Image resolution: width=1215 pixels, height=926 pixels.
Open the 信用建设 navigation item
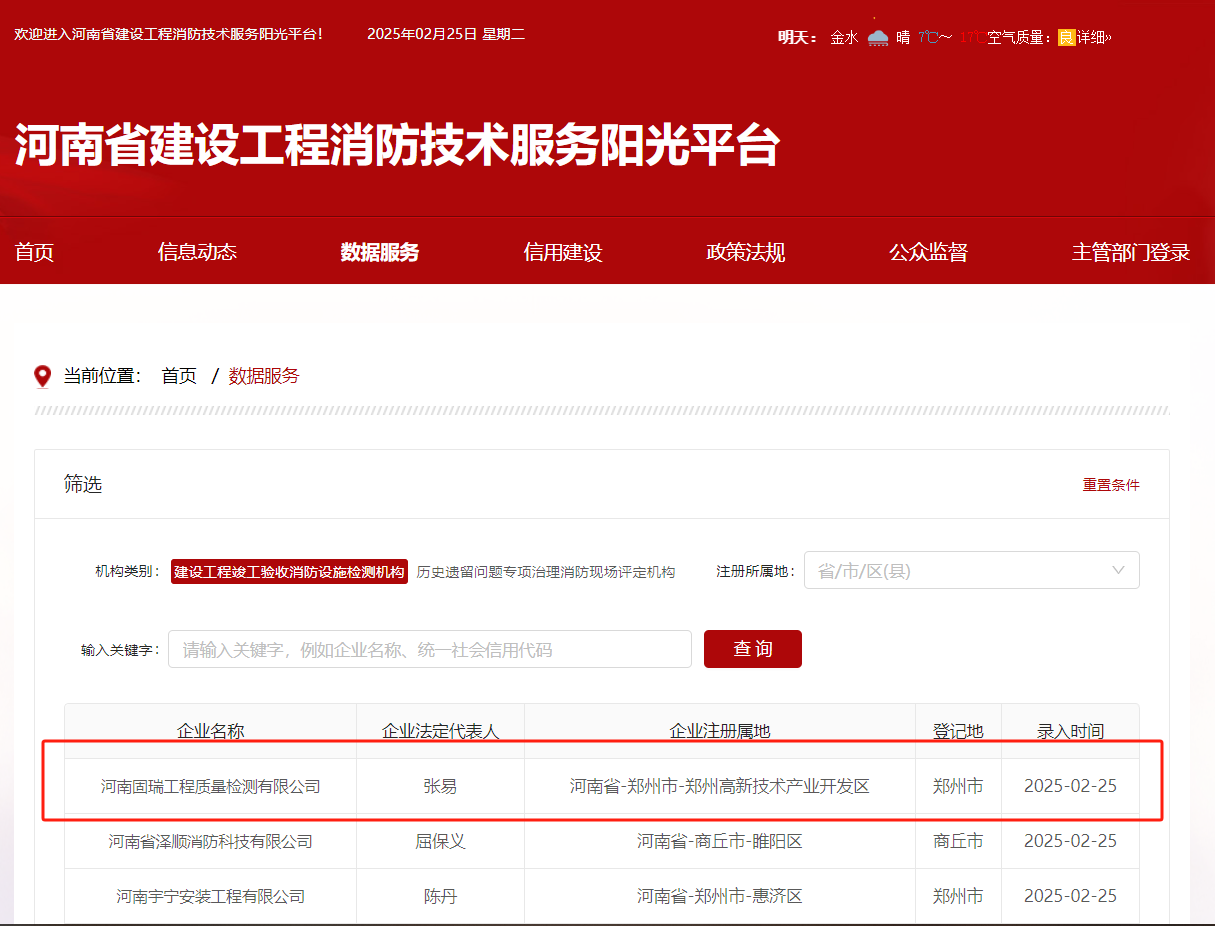coord(562,252)
